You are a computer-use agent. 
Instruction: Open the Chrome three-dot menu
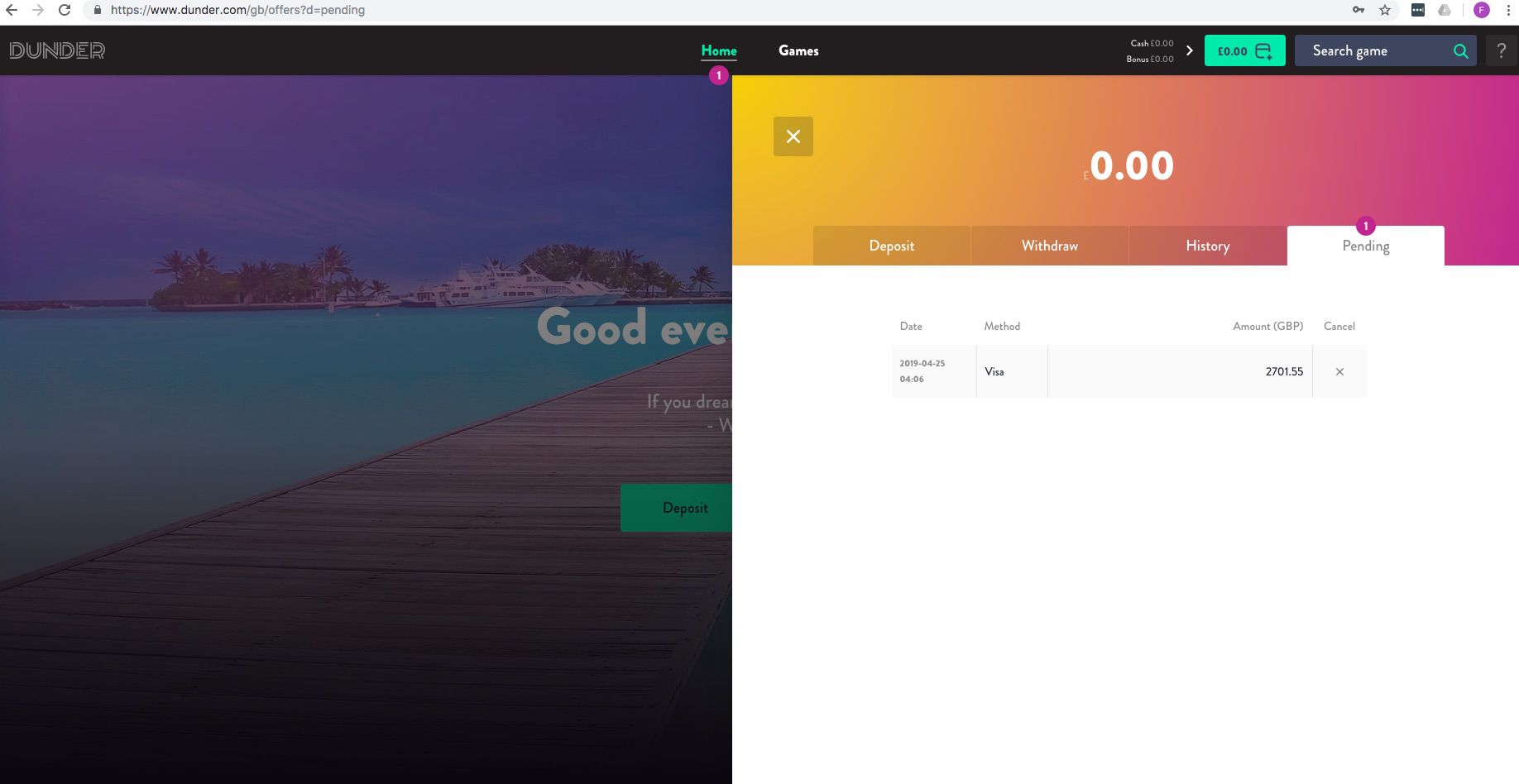(1508, 10)
